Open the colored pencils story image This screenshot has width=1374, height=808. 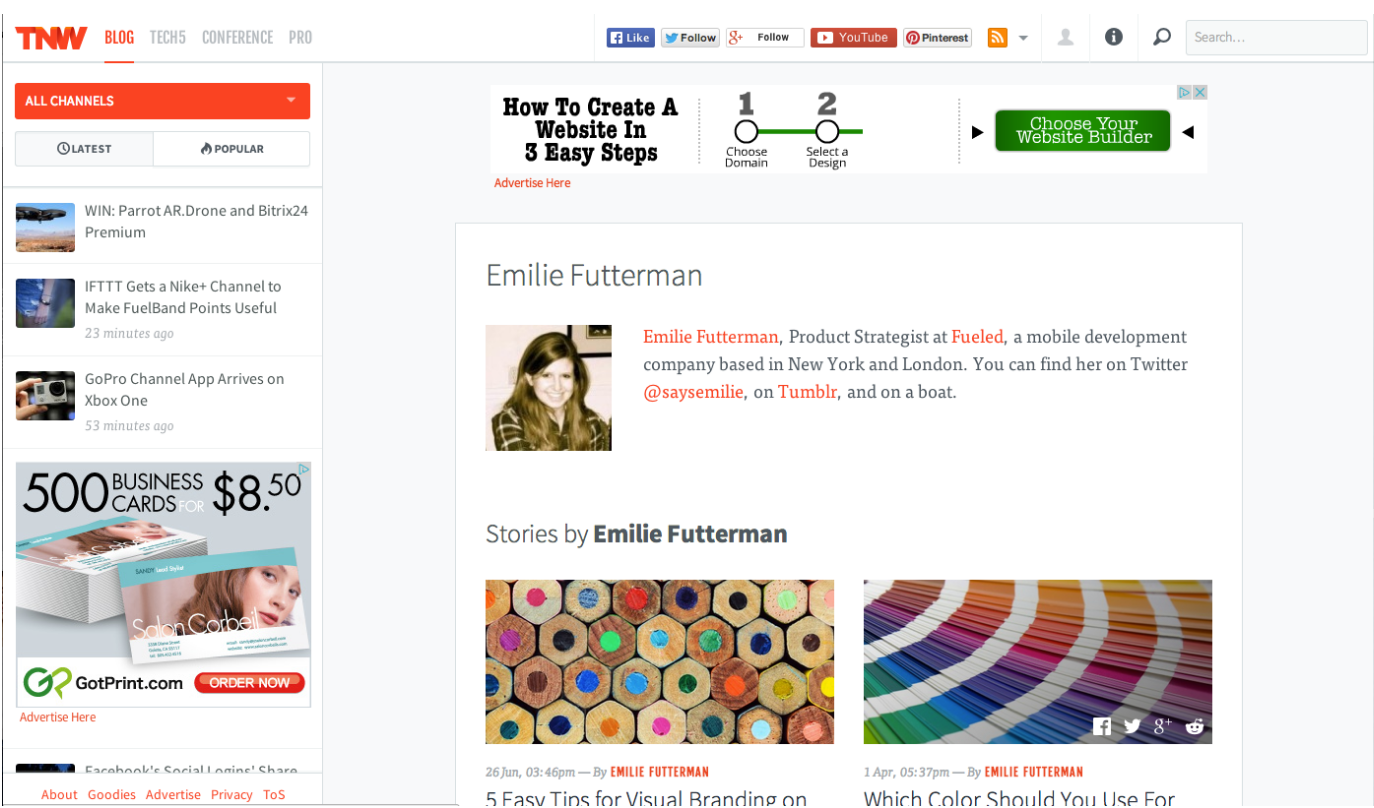[659, 661]
